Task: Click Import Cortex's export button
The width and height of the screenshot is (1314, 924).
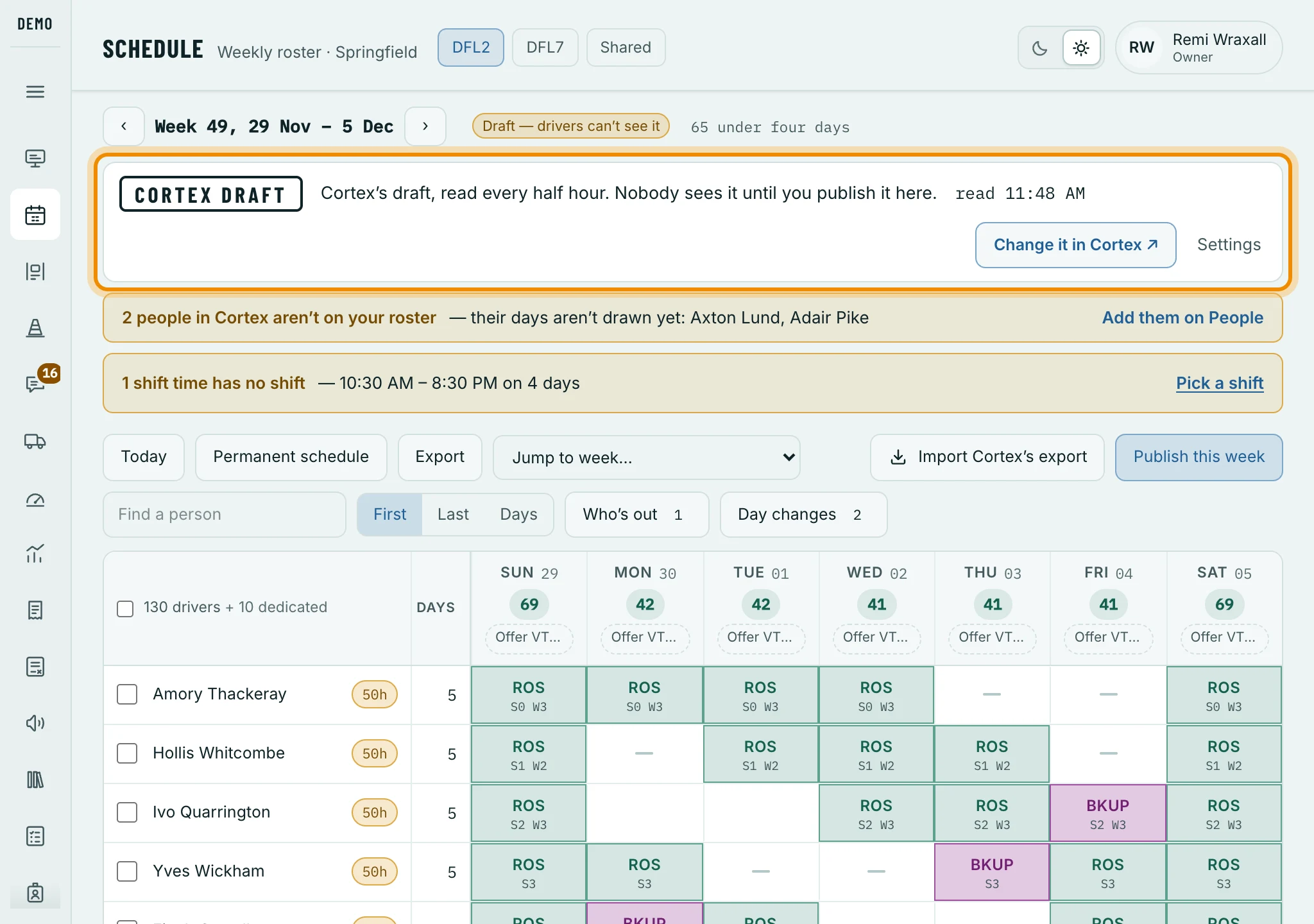Action: [987, 458]
